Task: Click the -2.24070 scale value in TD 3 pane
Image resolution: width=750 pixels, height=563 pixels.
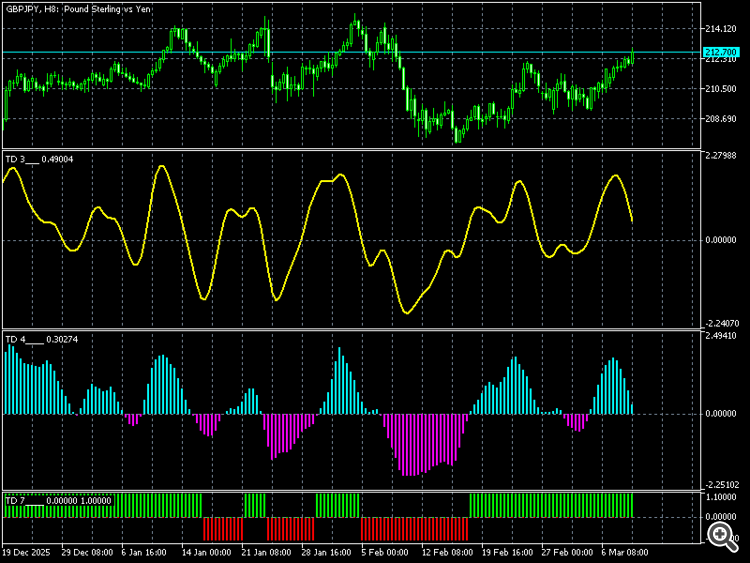Action: pos(721,323)
